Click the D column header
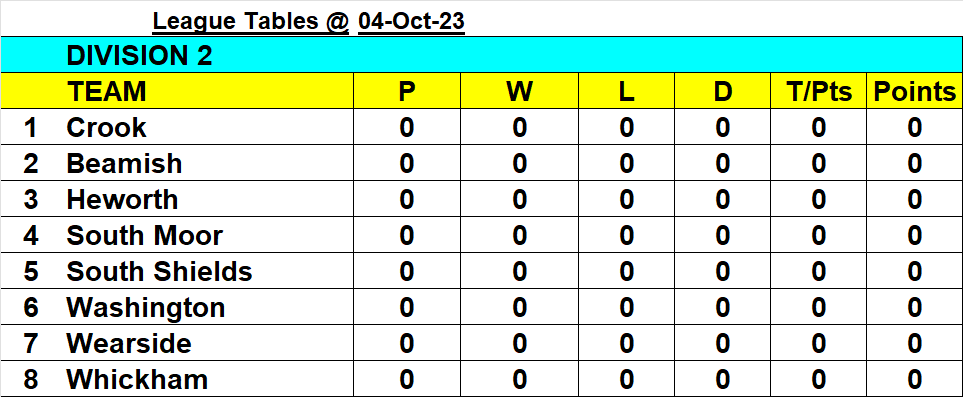The image size is (963, 397). (x=723, y=92)
